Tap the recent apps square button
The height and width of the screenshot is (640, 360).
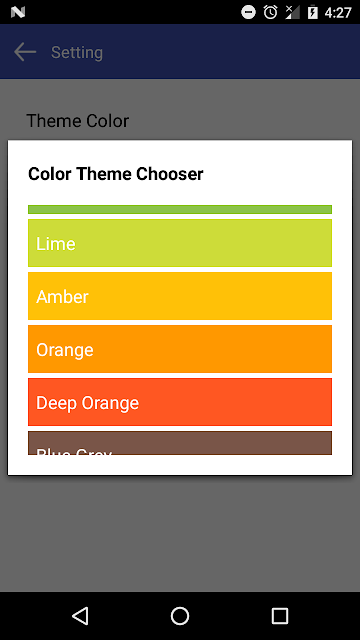point(280,616)
